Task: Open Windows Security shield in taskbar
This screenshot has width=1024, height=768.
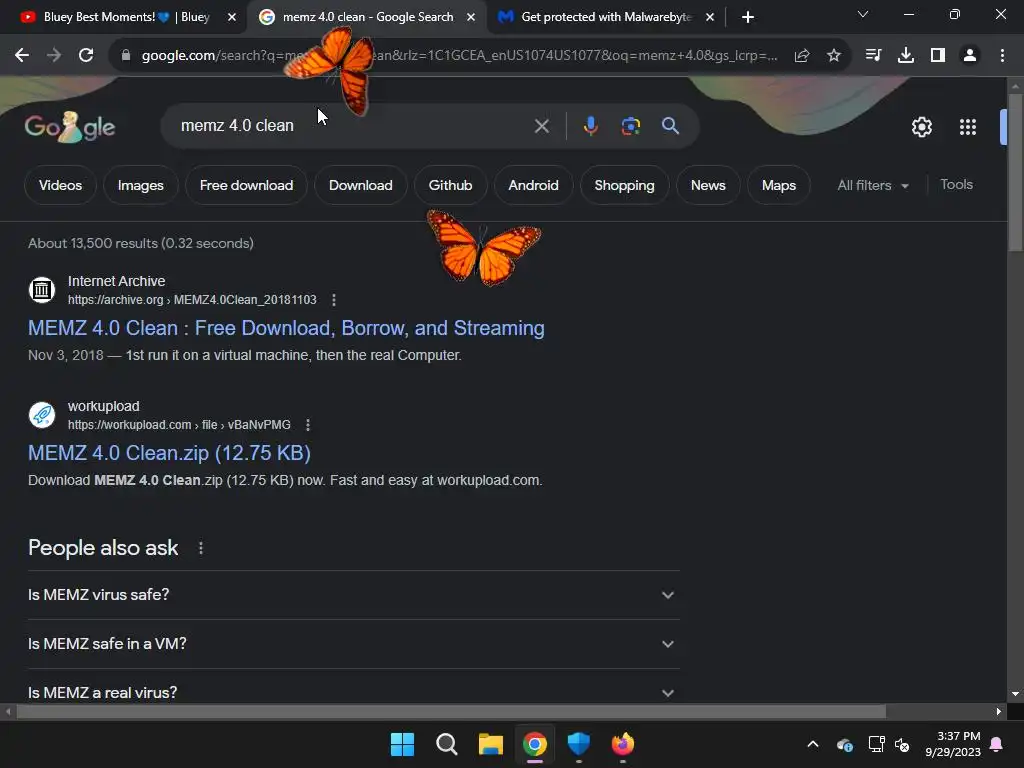Action: 579,744
